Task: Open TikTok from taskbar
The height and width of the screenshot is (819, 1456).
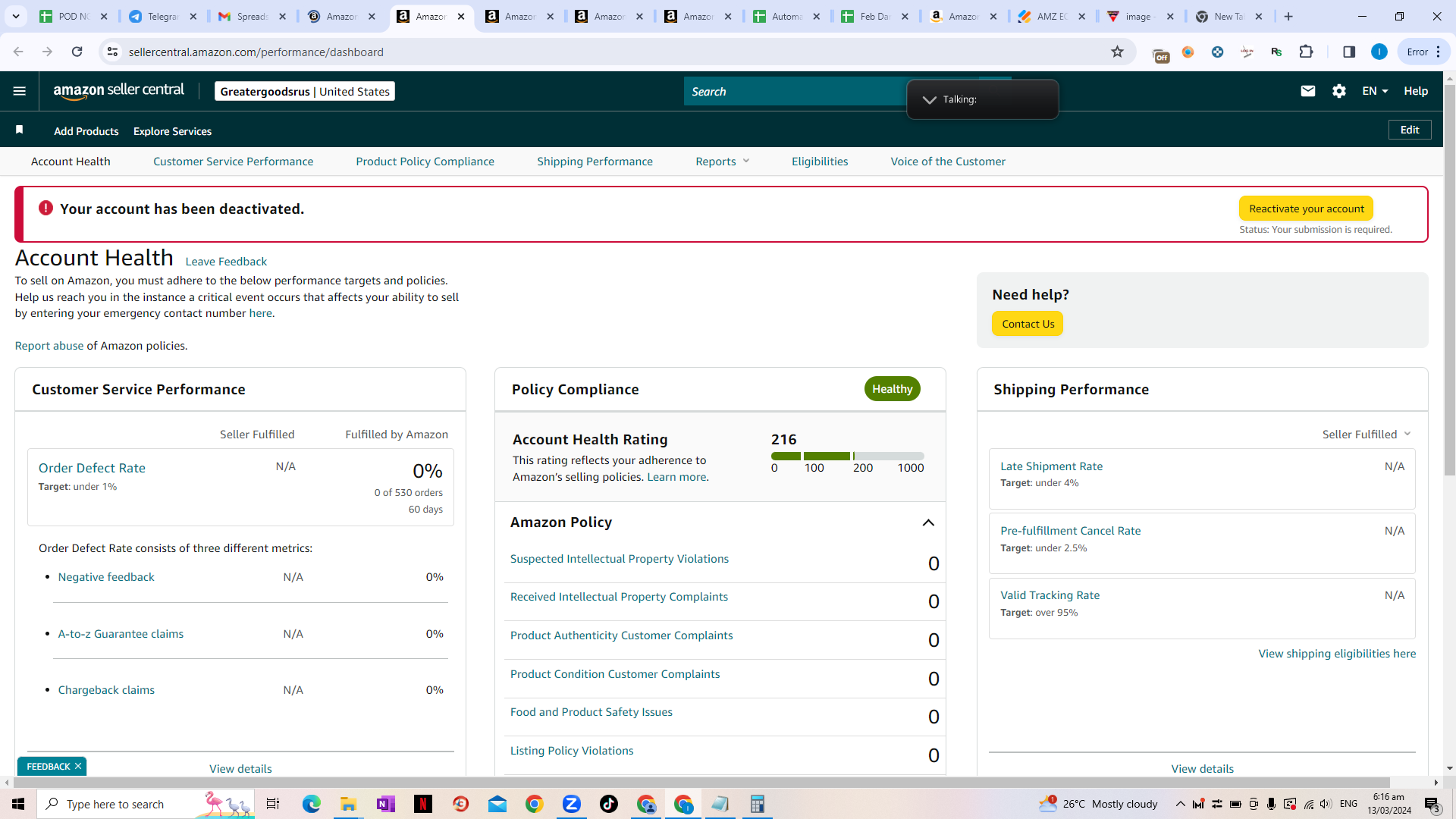Action: (609, 804)
